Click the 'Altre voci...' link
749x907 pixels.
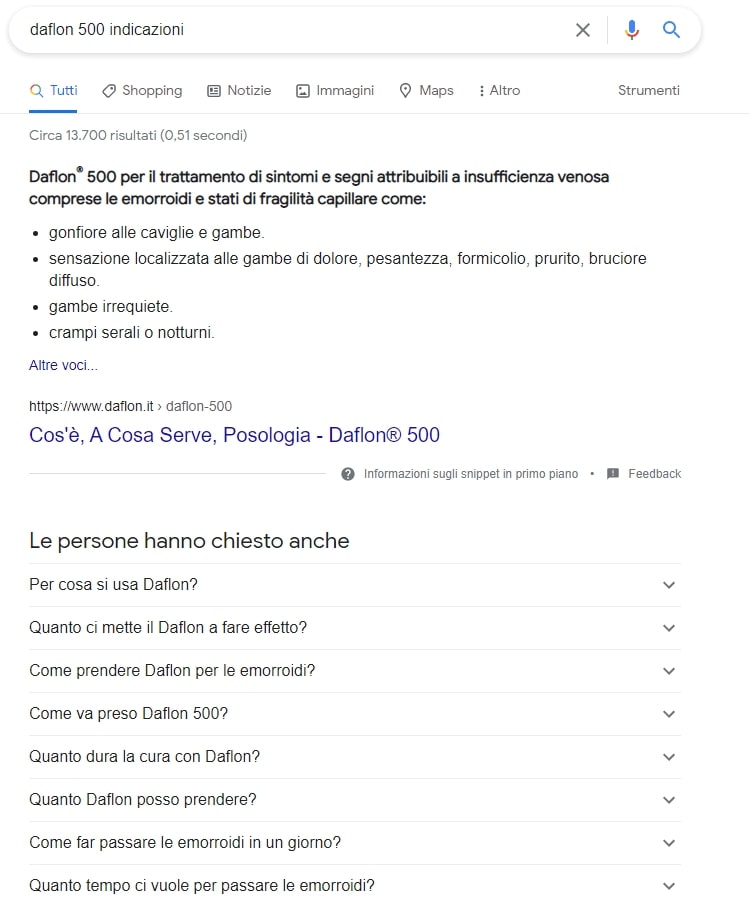coord(63,365)
